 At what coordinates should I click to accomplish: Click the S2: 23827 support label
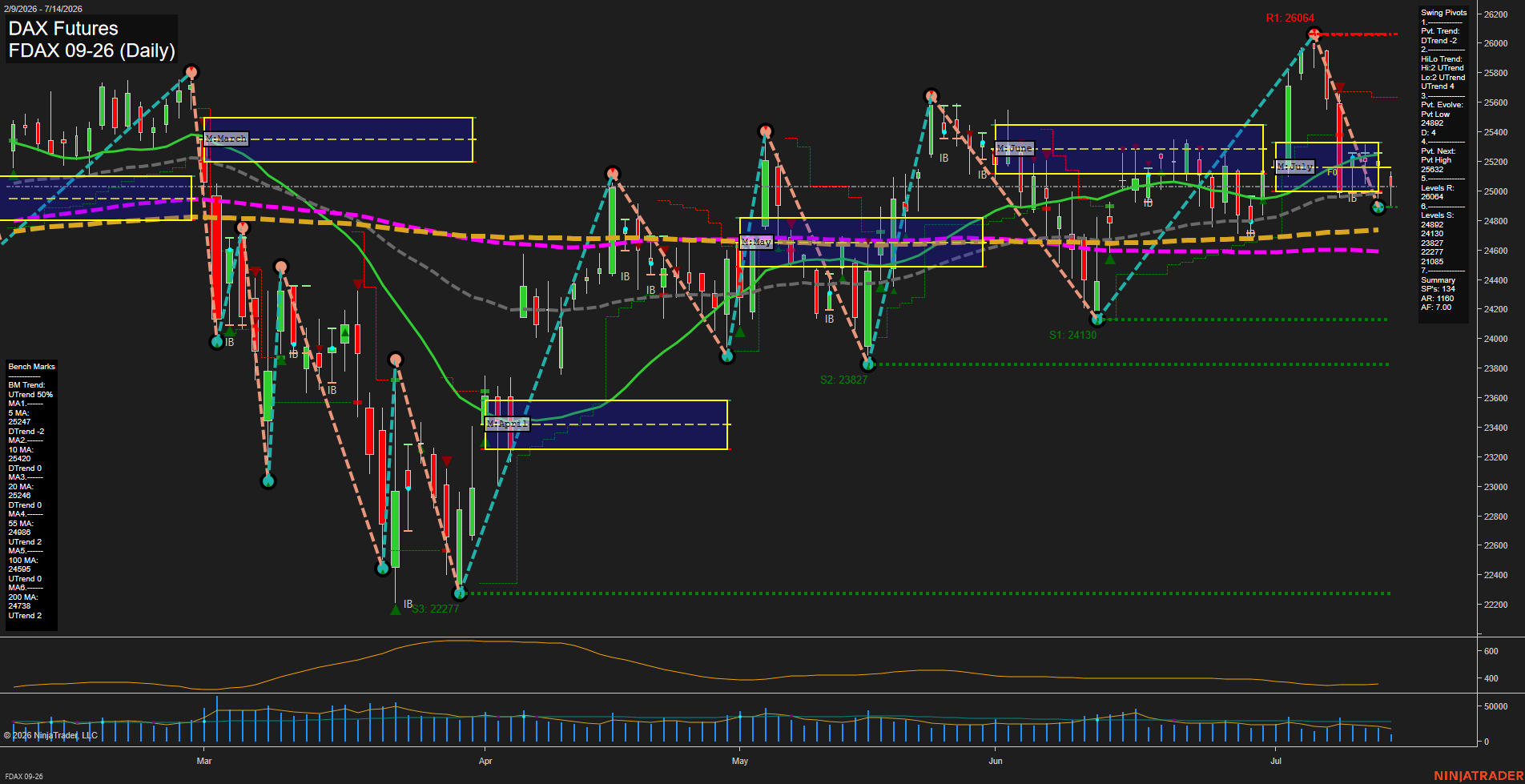click(843, 380)
